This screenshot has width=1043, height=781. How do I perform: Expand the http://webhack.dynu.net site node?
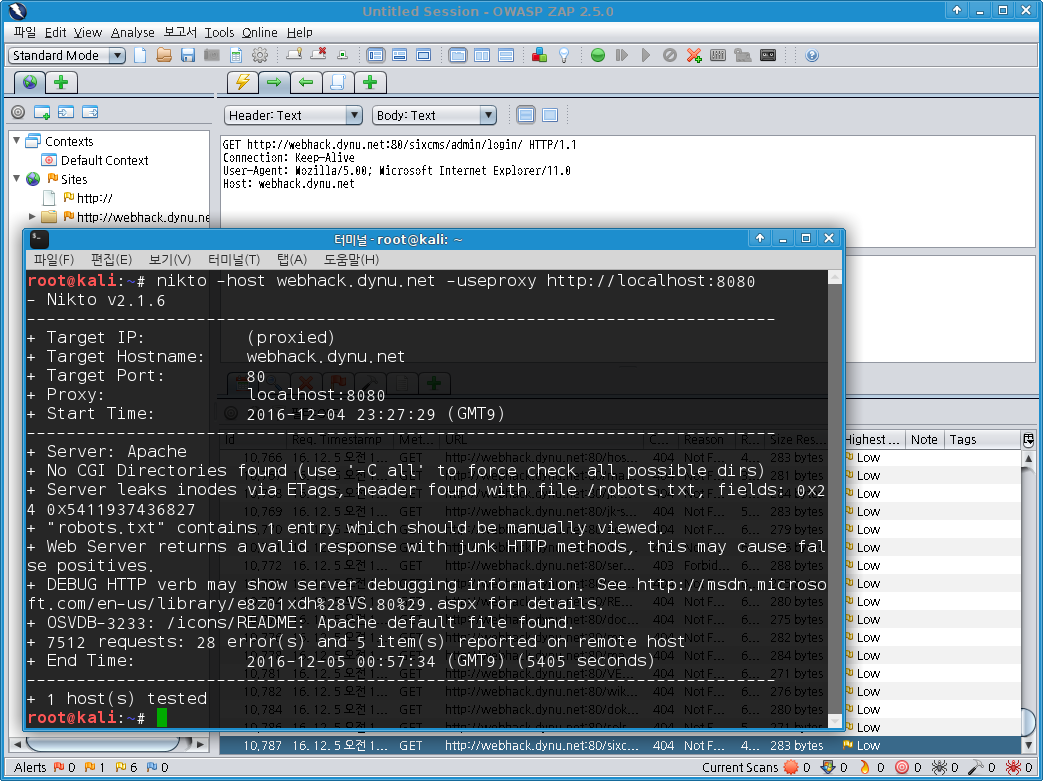pyautogui.click(x=31, y=216)
